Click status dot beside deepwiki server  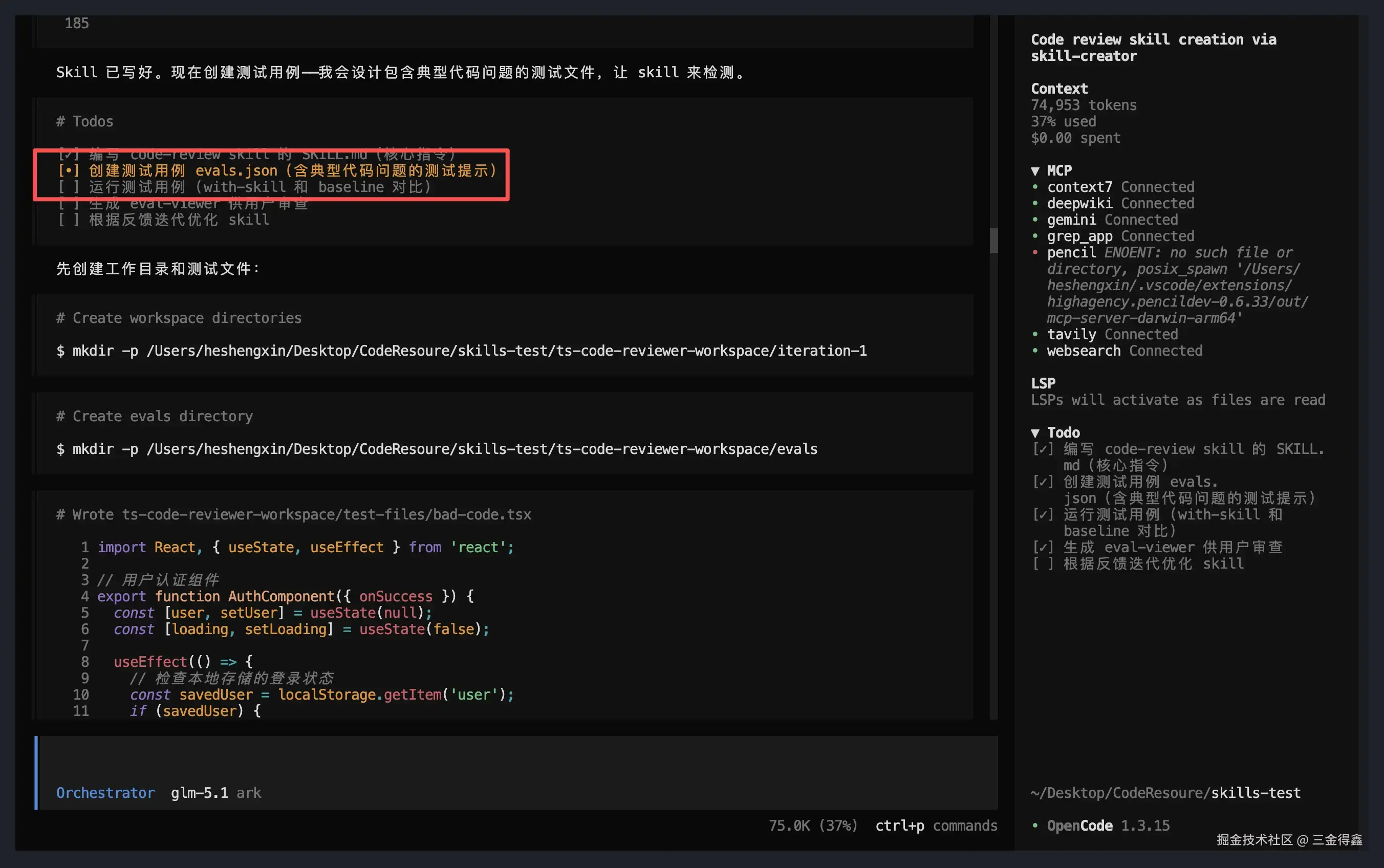click(x=1035, y=203)
